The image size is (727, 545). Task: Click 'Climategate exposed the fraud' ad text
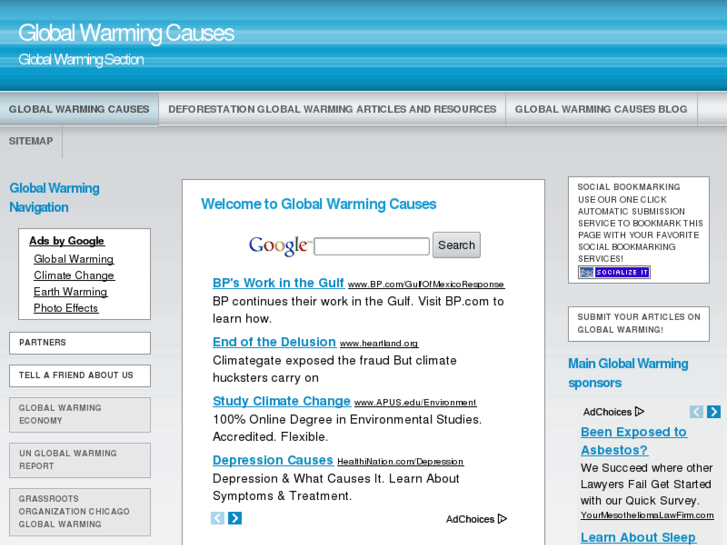click(334, 369)
